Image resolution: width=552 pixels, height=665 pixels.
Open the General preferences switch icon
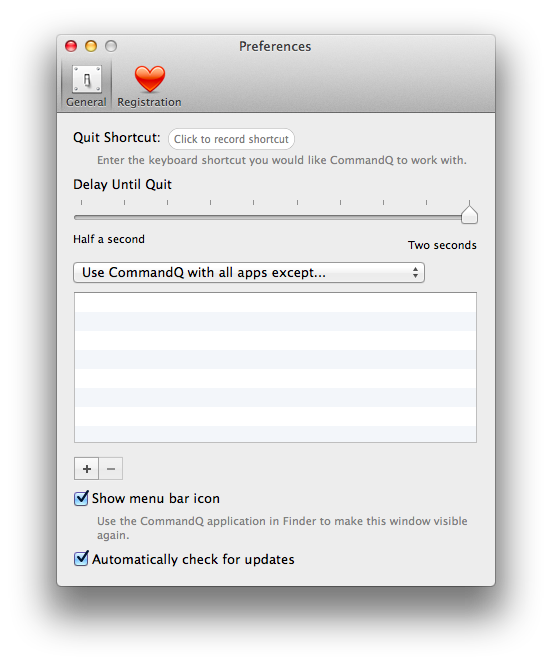[86, 79]
